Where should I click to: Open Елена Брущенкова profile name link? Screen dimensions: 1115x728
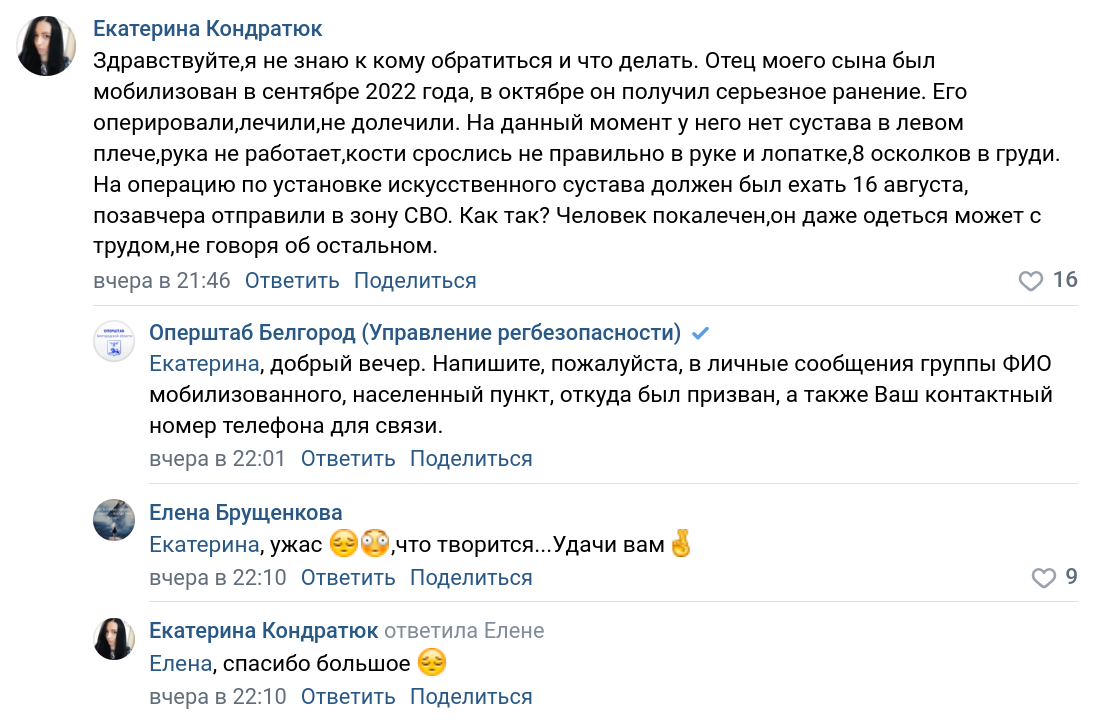click(x=245, y=513)
